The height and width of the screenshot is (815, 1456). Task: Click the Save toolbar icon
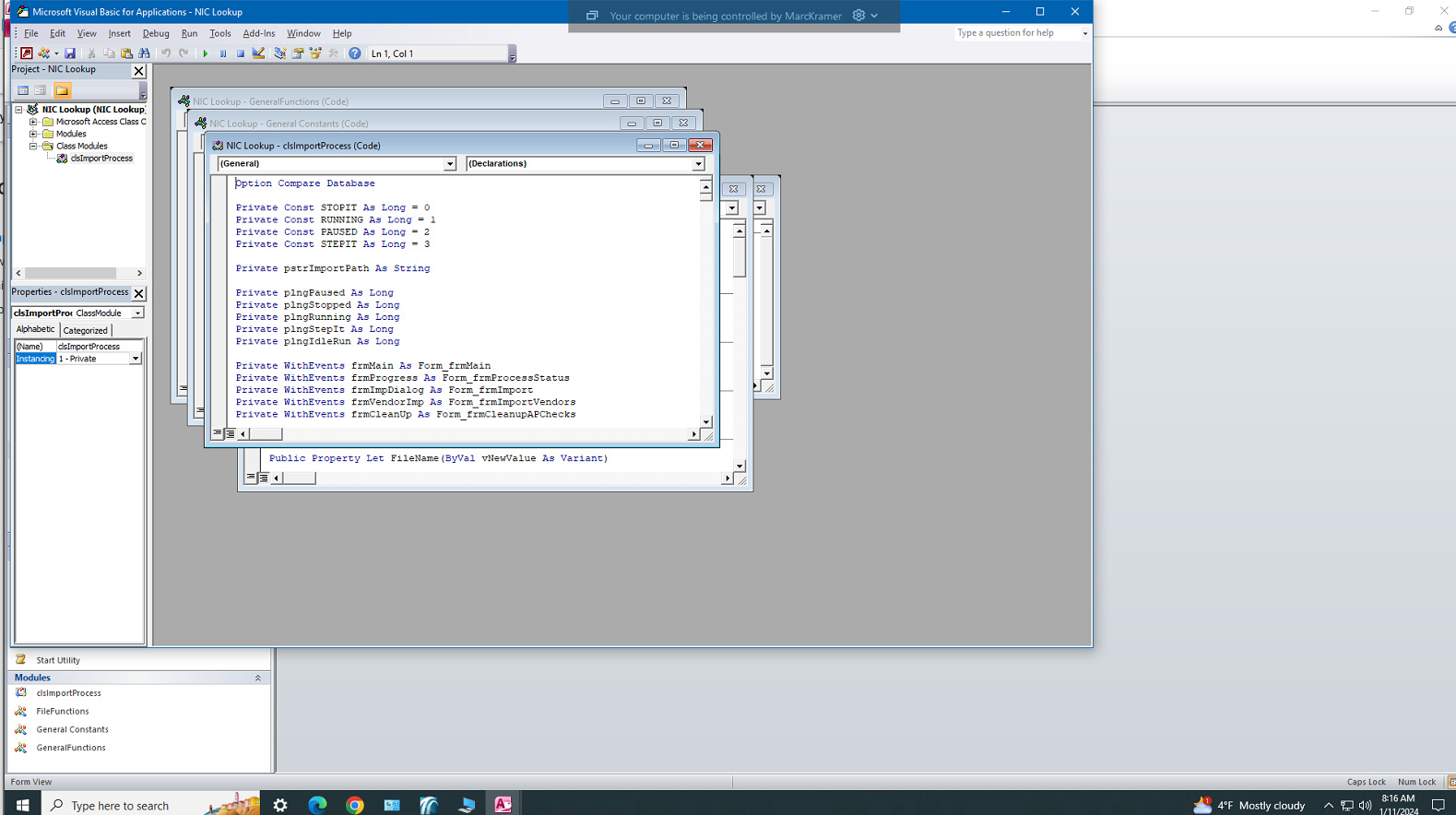coord(70,53)
